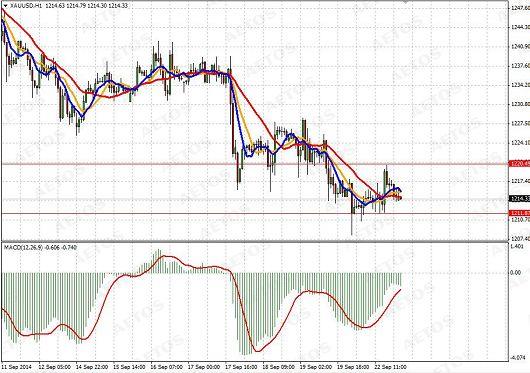Click the 15 Sep 14:00 time label

129,367
